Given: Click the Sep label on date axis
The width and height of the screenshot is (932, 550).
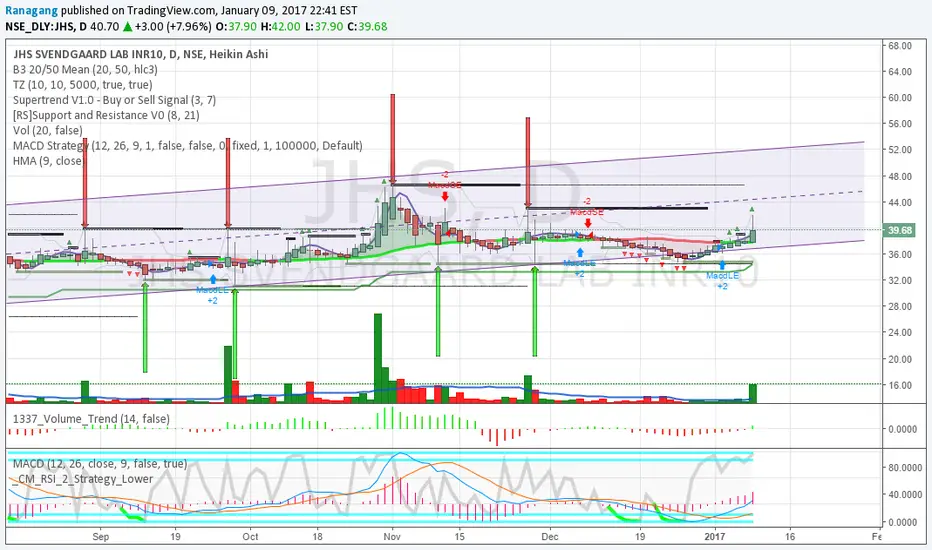Looking at the screenshot, I should [x=100, y=537].
